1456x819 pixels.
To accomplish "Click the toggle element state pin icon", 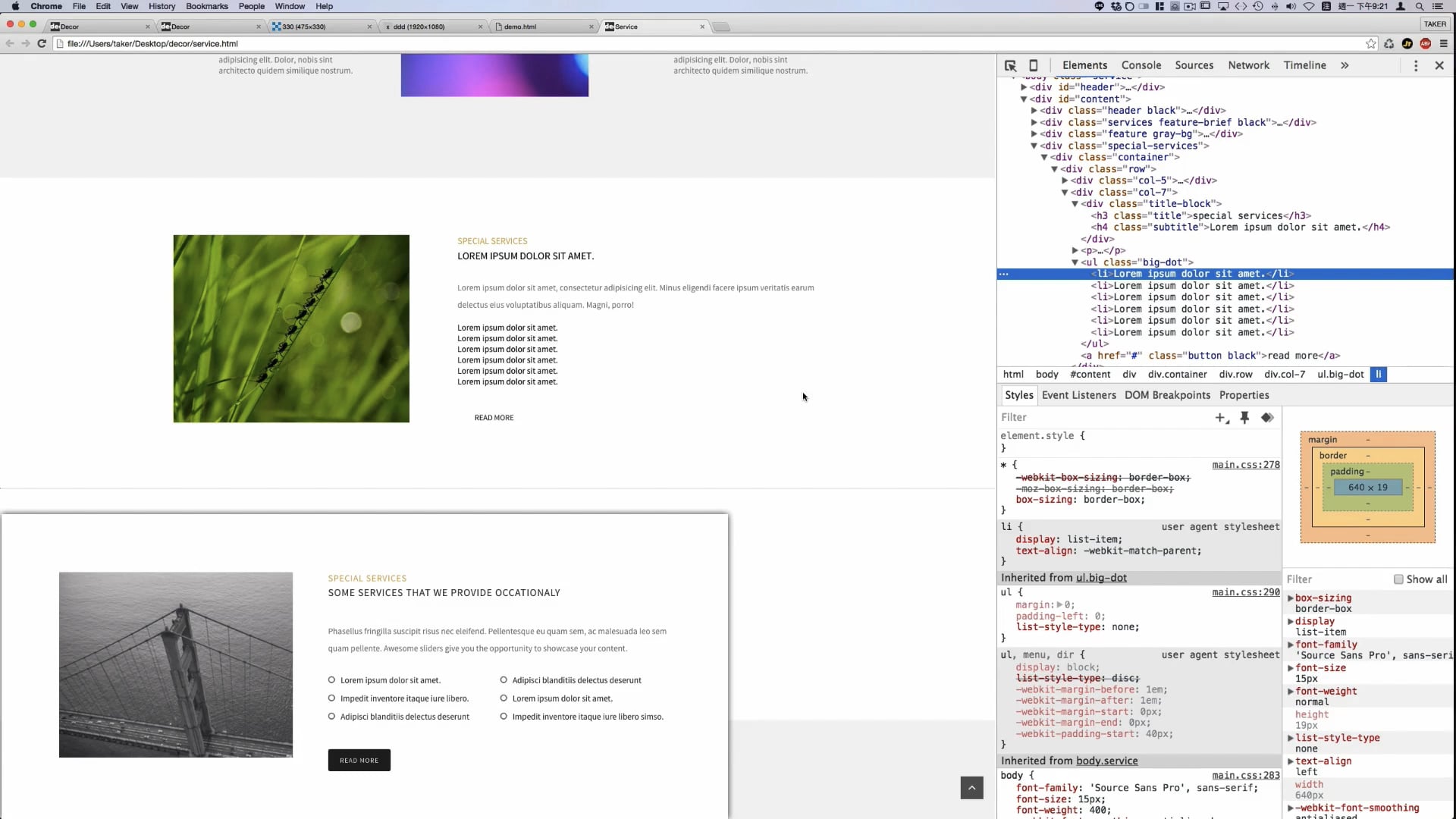I will 1244,418.
